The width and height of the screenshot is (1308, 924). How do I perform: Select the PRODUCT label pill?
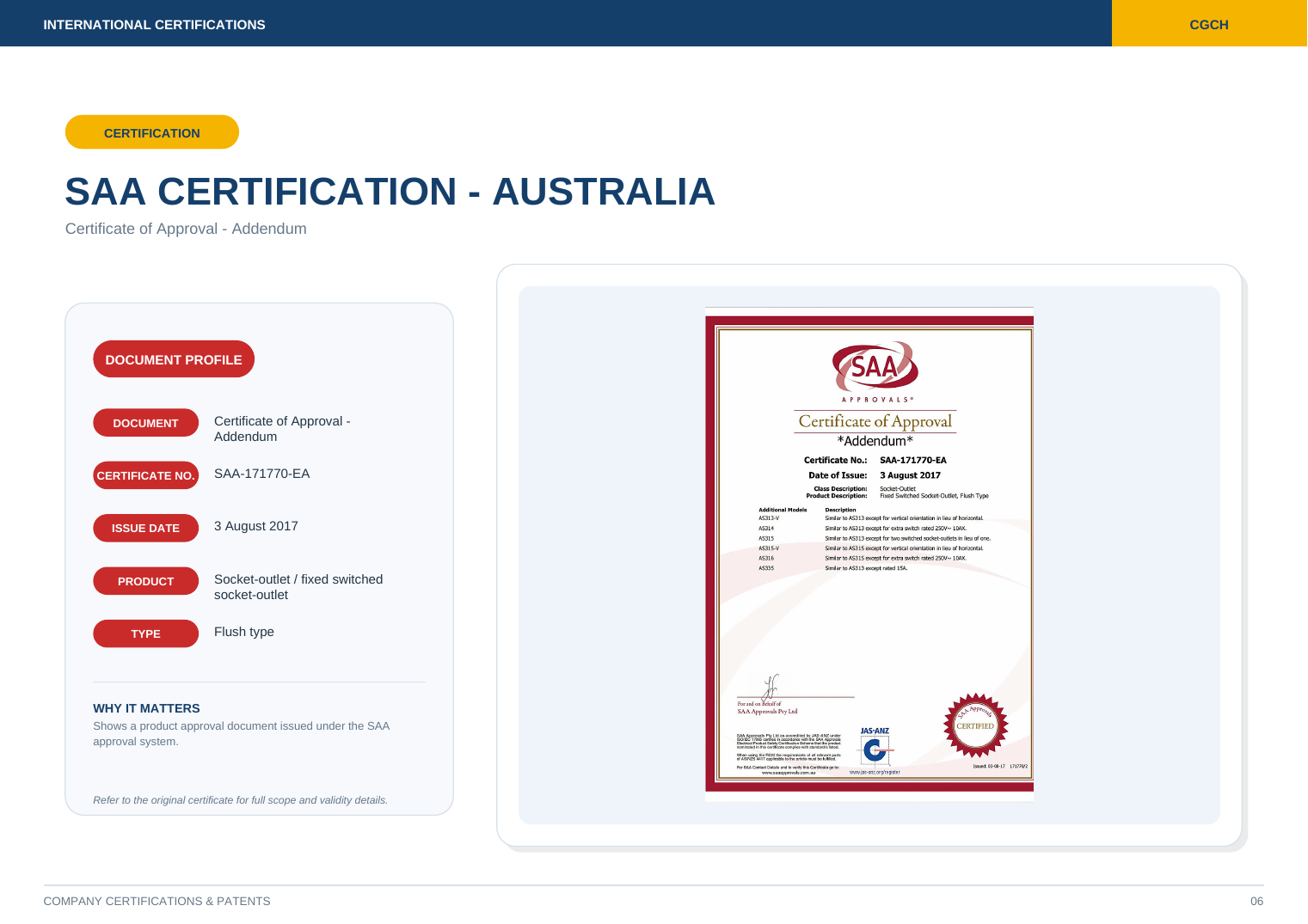145,581
